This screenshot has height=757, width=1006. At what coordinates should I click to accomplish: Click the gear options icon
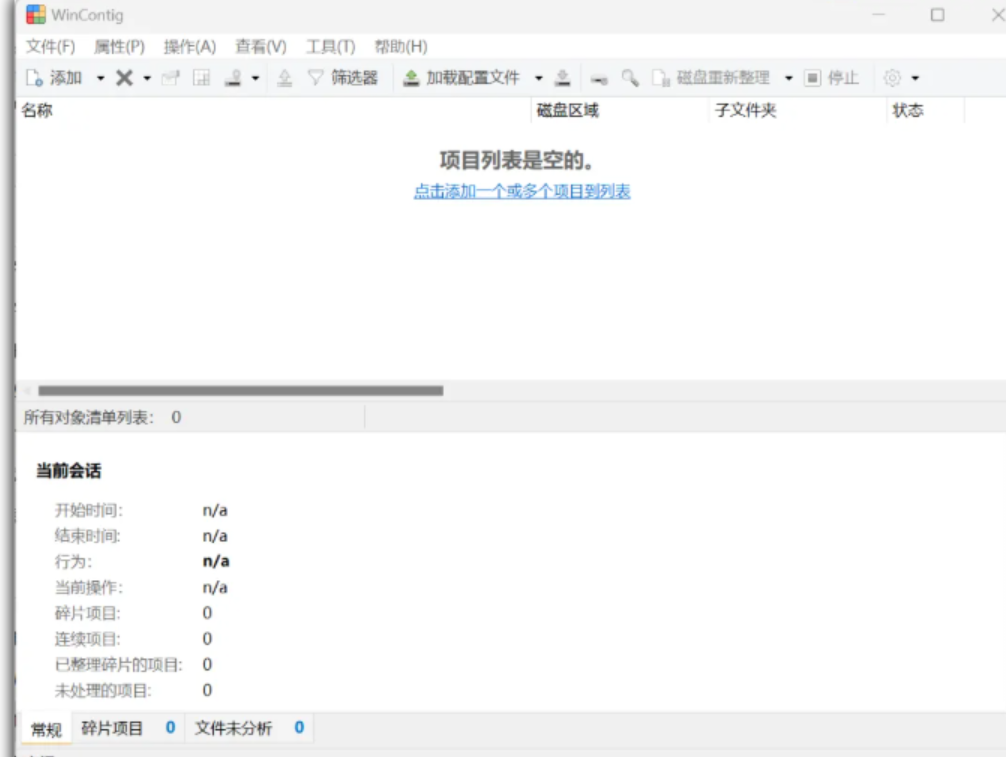coord(892,78)
